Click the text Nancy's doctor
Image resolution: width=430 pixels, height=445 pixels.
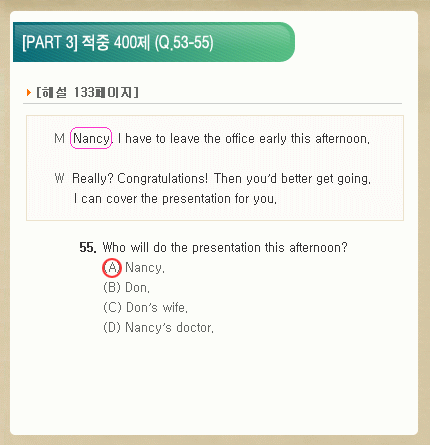point(169,327)
